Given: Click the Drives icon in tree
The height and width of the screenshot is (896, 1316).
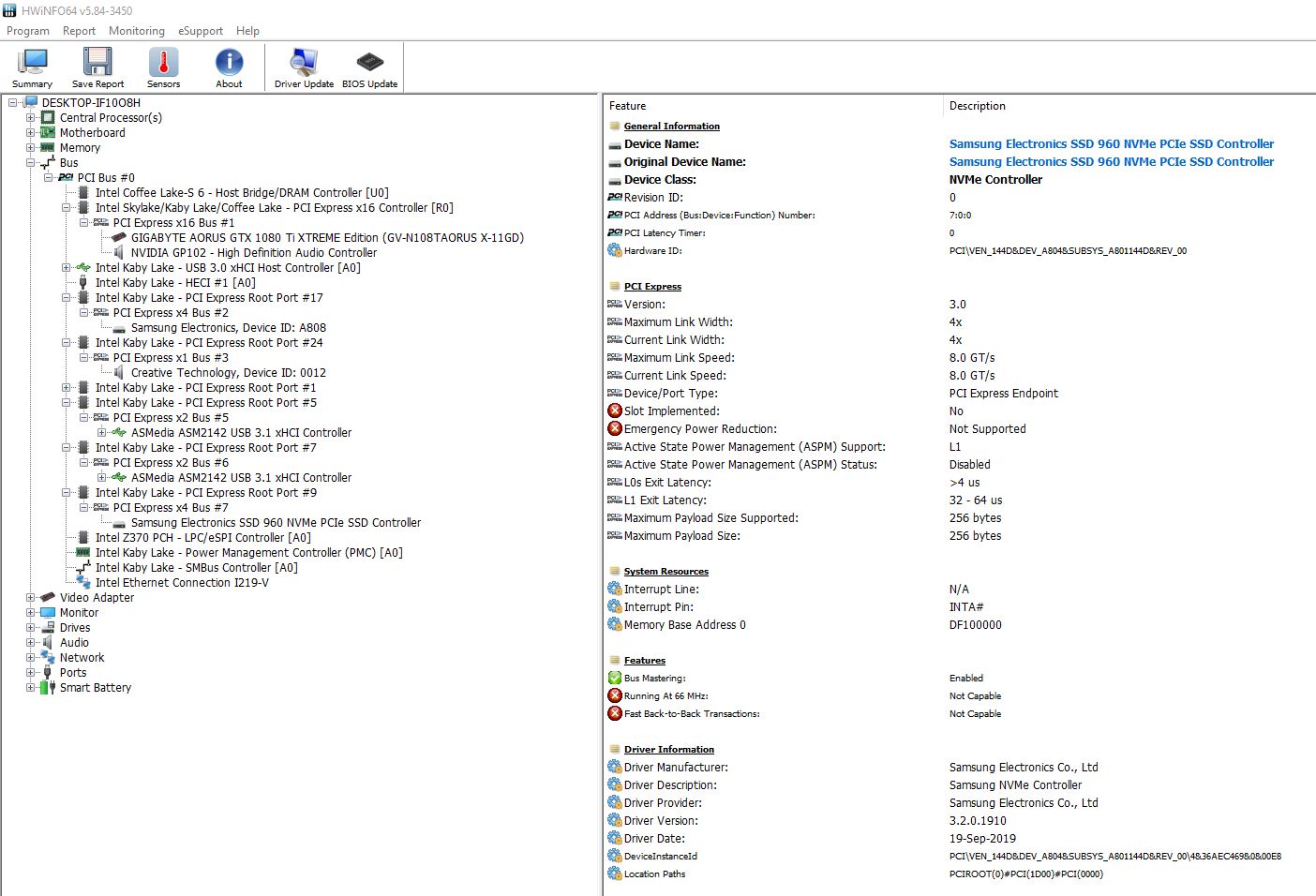Looking at the screenshot, I should pos(48,628).
